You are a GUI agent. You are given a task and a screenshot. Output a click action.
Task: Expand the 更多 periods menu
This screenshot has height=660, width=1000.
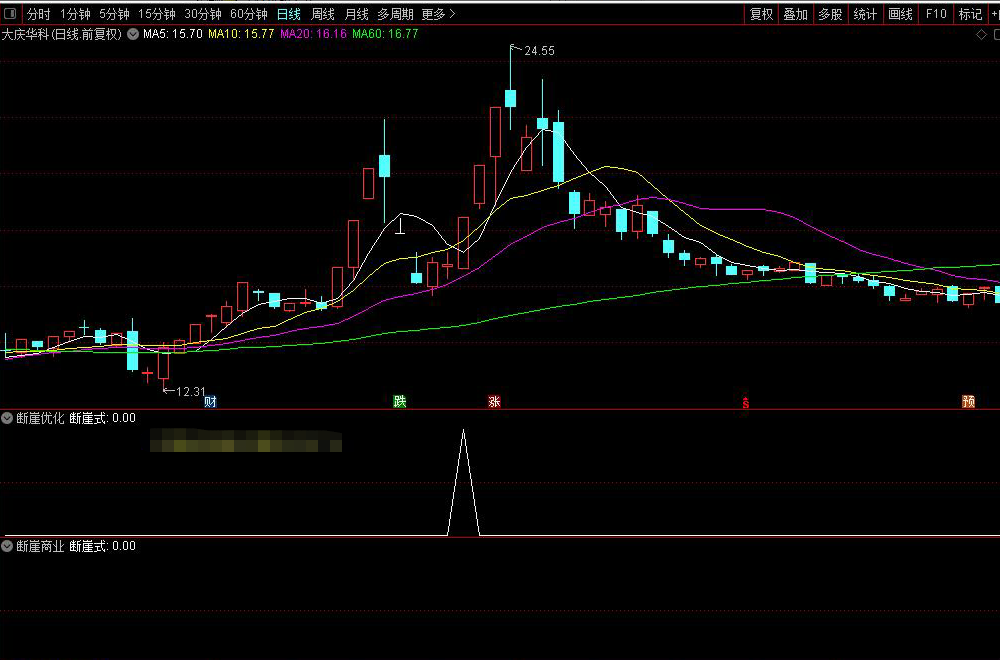coord(439,14)
